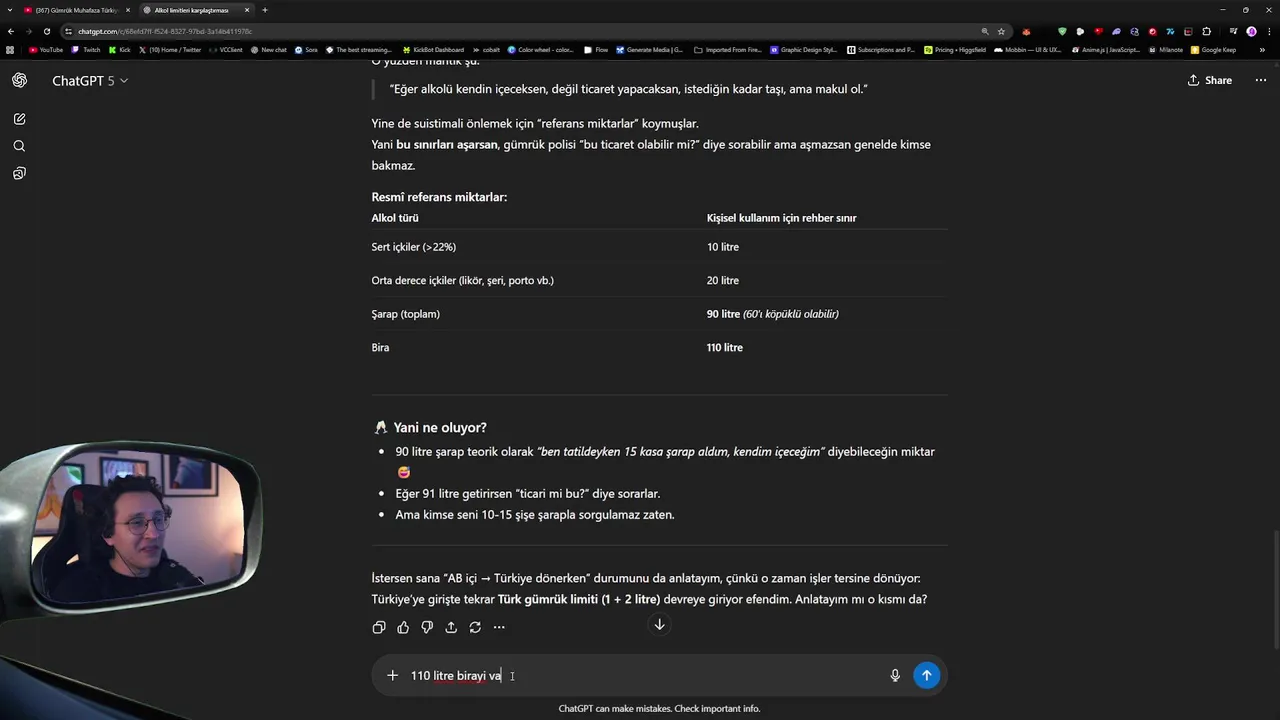This screenshot has height=720, width=1280.
Task: Give the response a thumbs up
Action: (403, 627)
